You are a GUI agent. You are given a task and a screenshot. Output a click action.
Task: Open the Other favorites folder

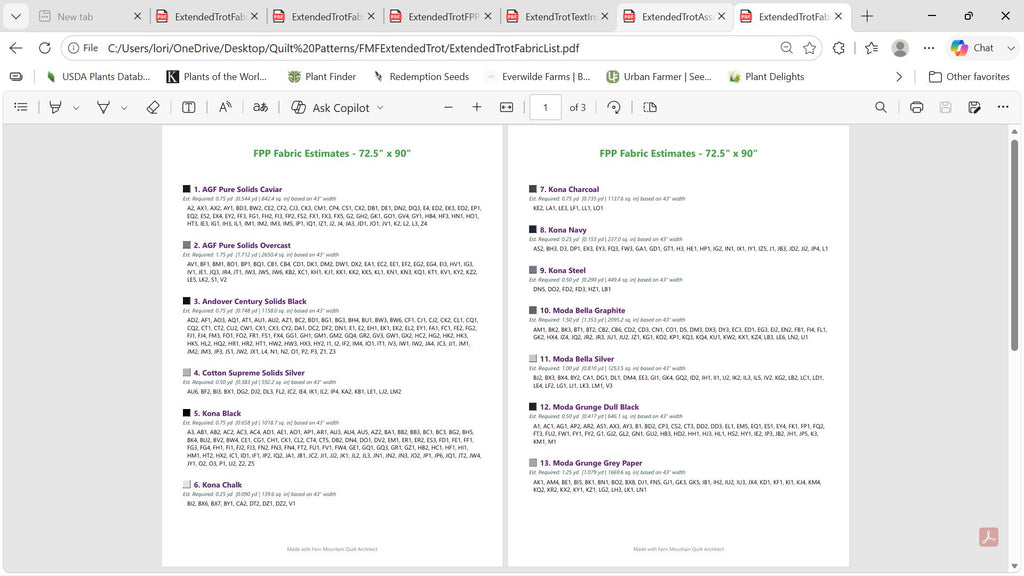pyautogui.click(x=969, y=76)
